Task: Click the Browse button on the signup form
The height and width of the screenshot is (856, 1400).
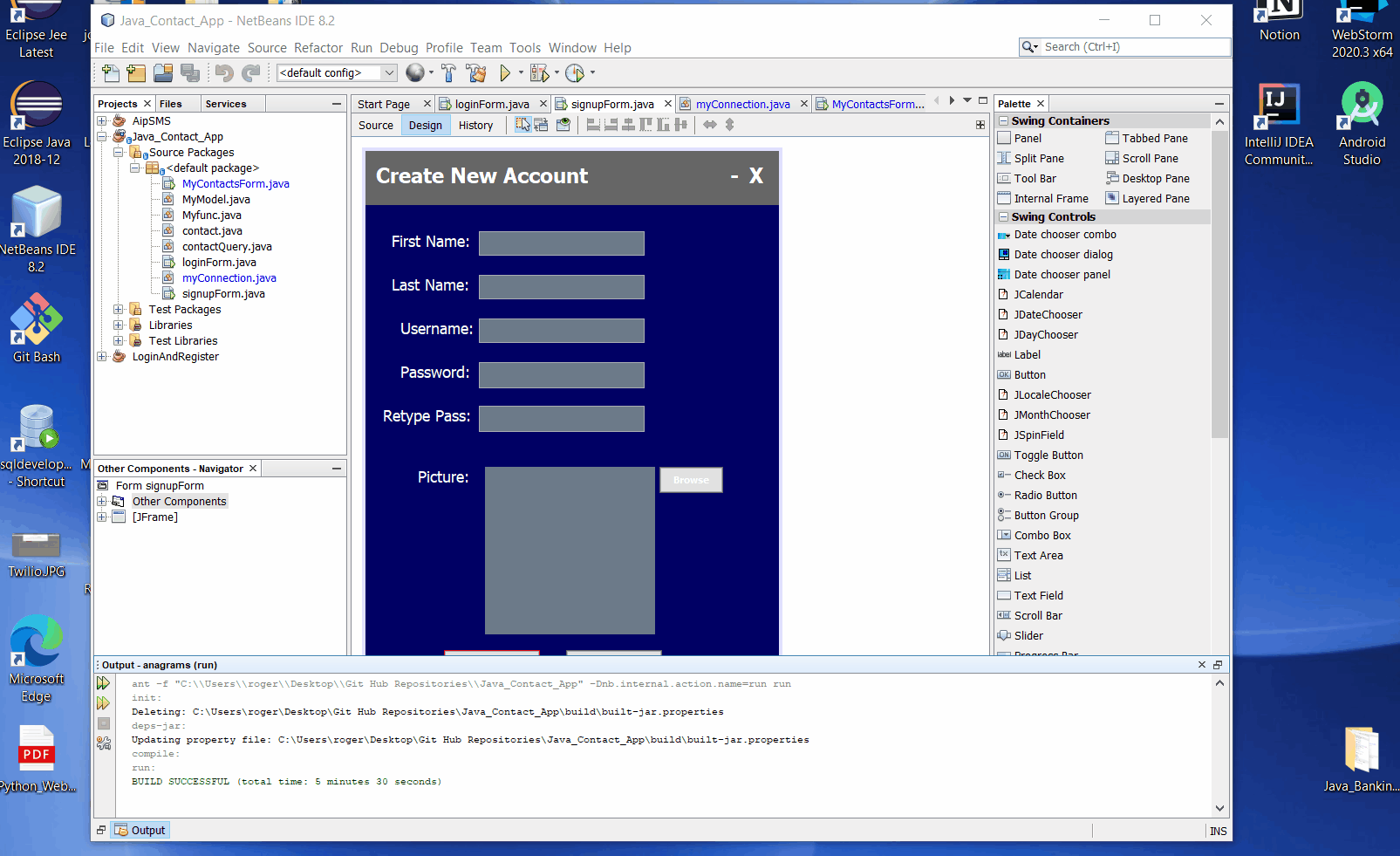Action: [x=691, y=480]
